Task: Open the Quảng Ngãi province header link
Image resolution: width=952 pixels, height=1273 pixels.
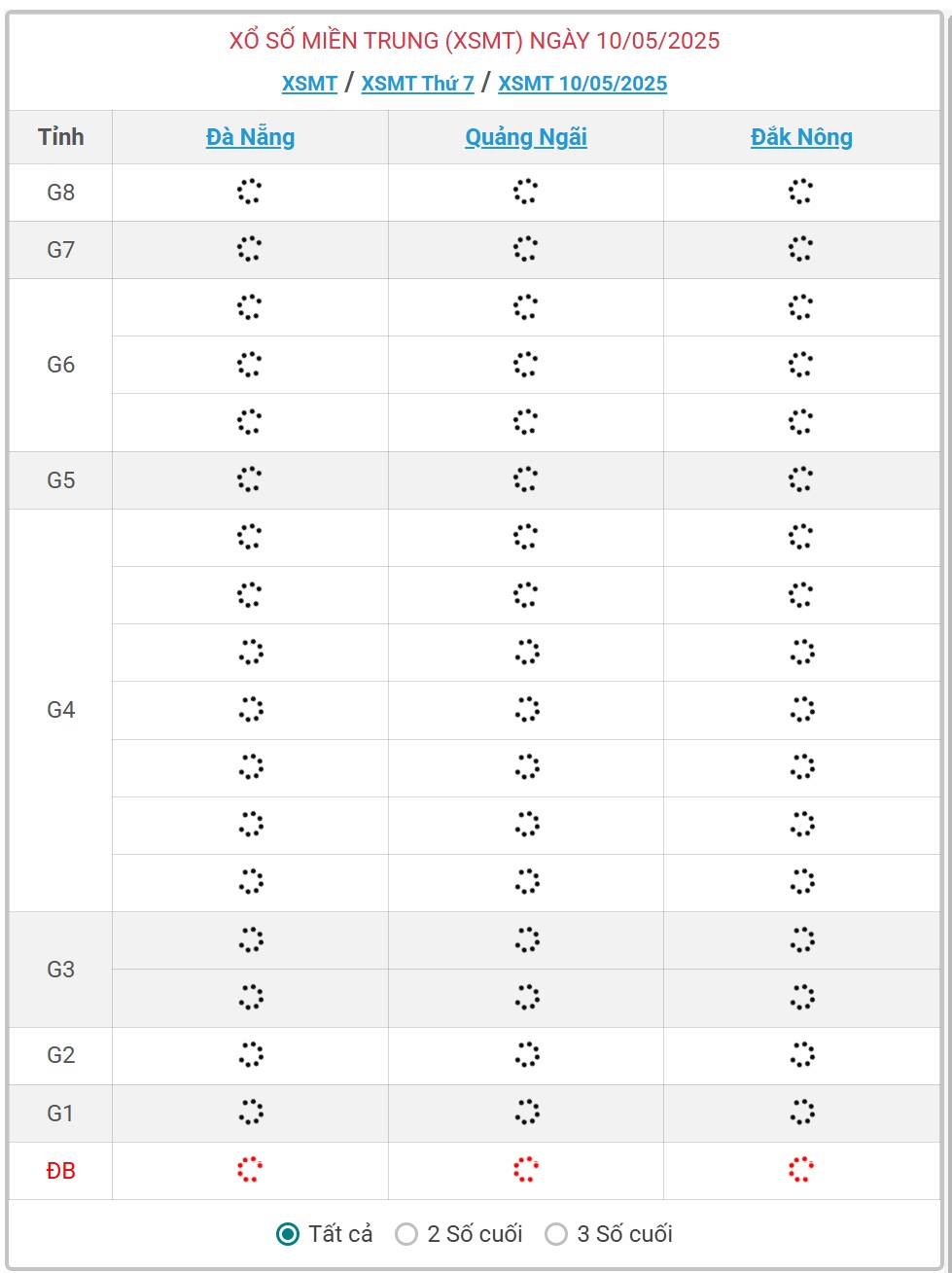Action: click(526, 137)
